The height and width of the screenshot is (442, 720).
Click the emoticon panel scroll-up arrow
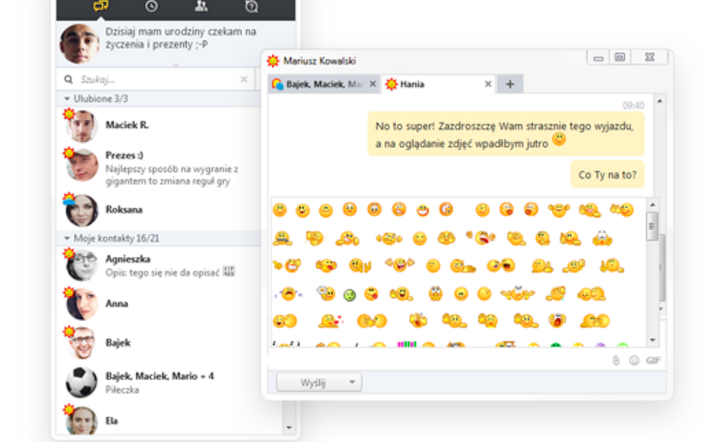point(652,205)
